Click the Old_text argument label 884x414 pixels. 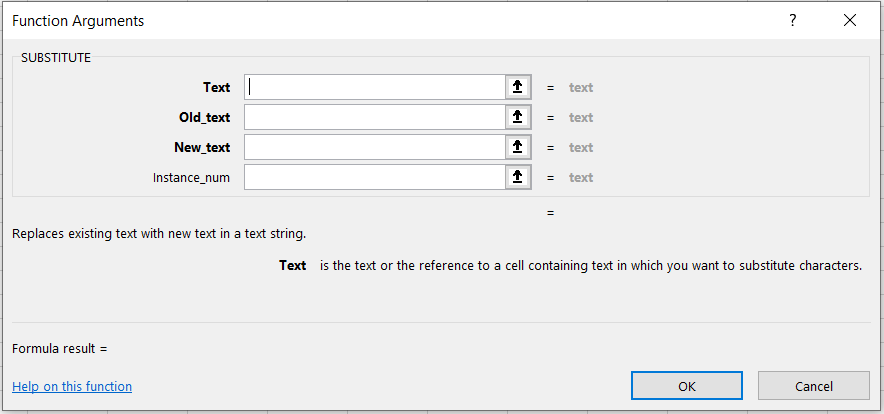[204, 117]
